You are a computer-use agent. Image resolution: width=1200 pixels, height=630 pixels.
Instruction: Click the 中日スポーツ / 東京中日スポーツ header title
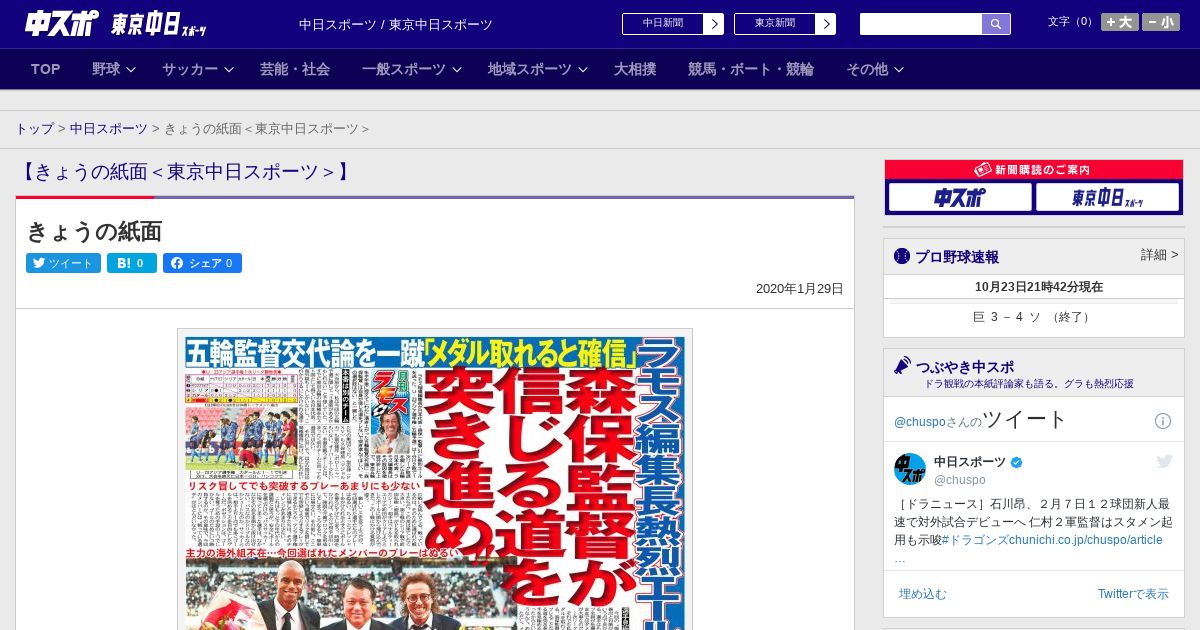(396, 24)
